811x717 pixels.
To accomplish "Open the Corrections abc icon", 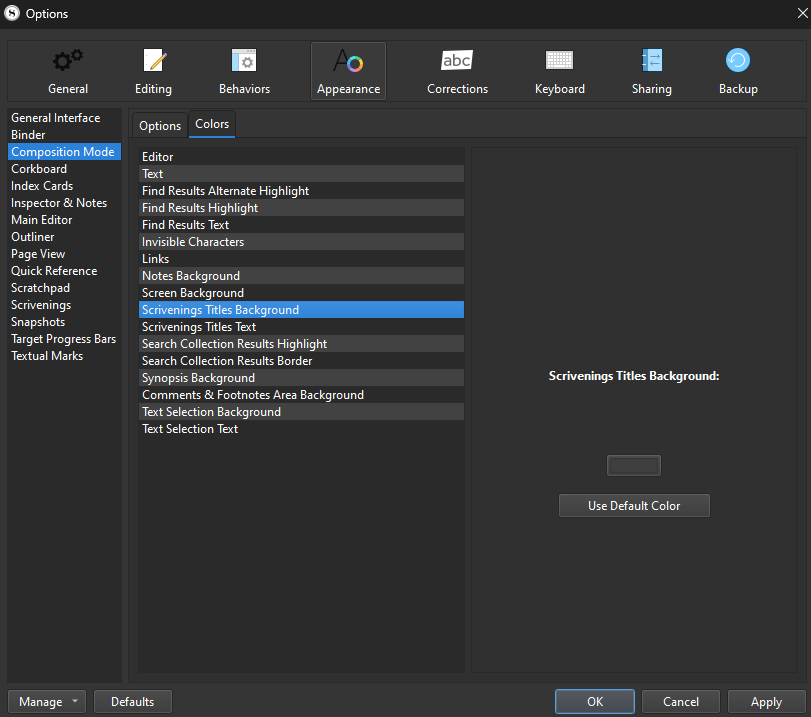I will (x=457, y=60).
